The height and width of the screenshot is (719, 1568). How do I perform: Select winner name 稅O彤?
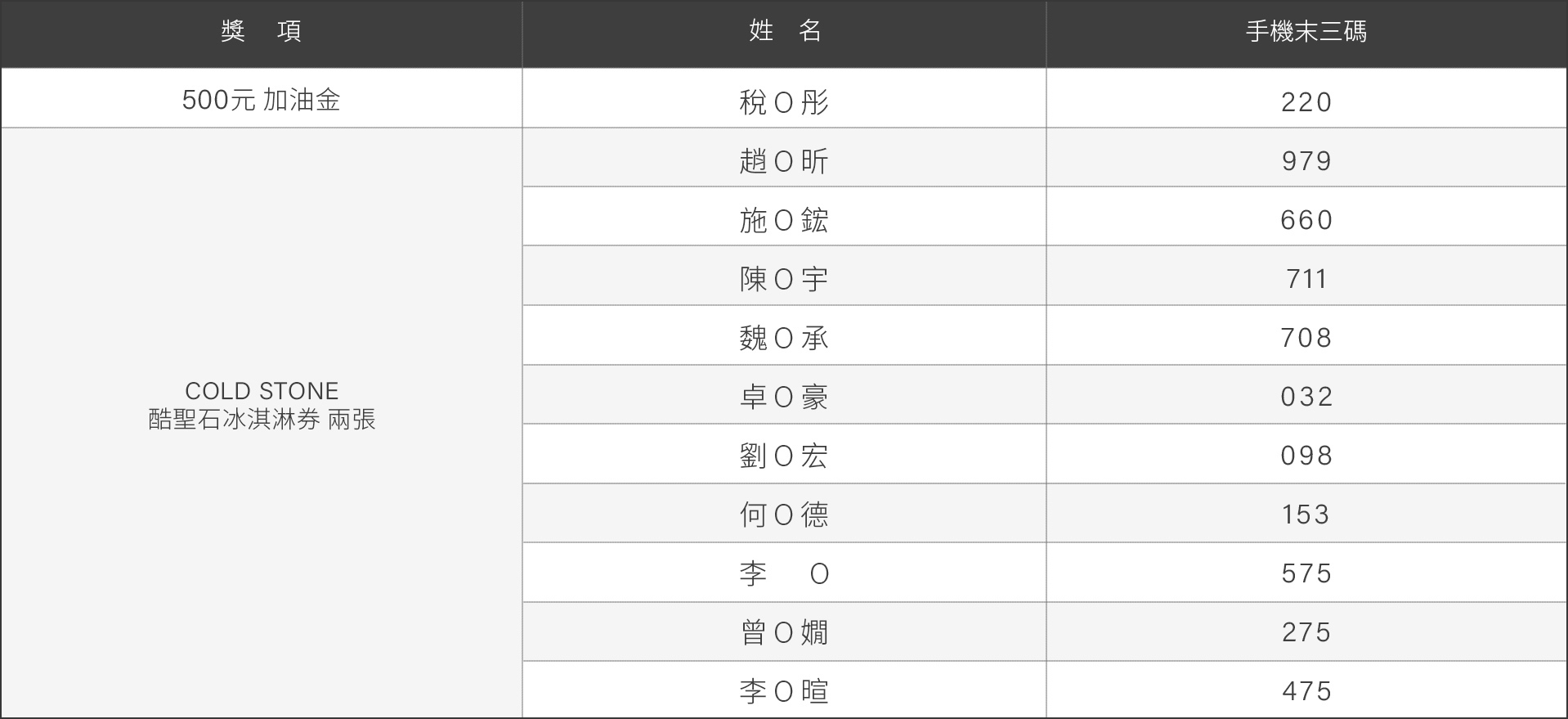coord(784,102)
